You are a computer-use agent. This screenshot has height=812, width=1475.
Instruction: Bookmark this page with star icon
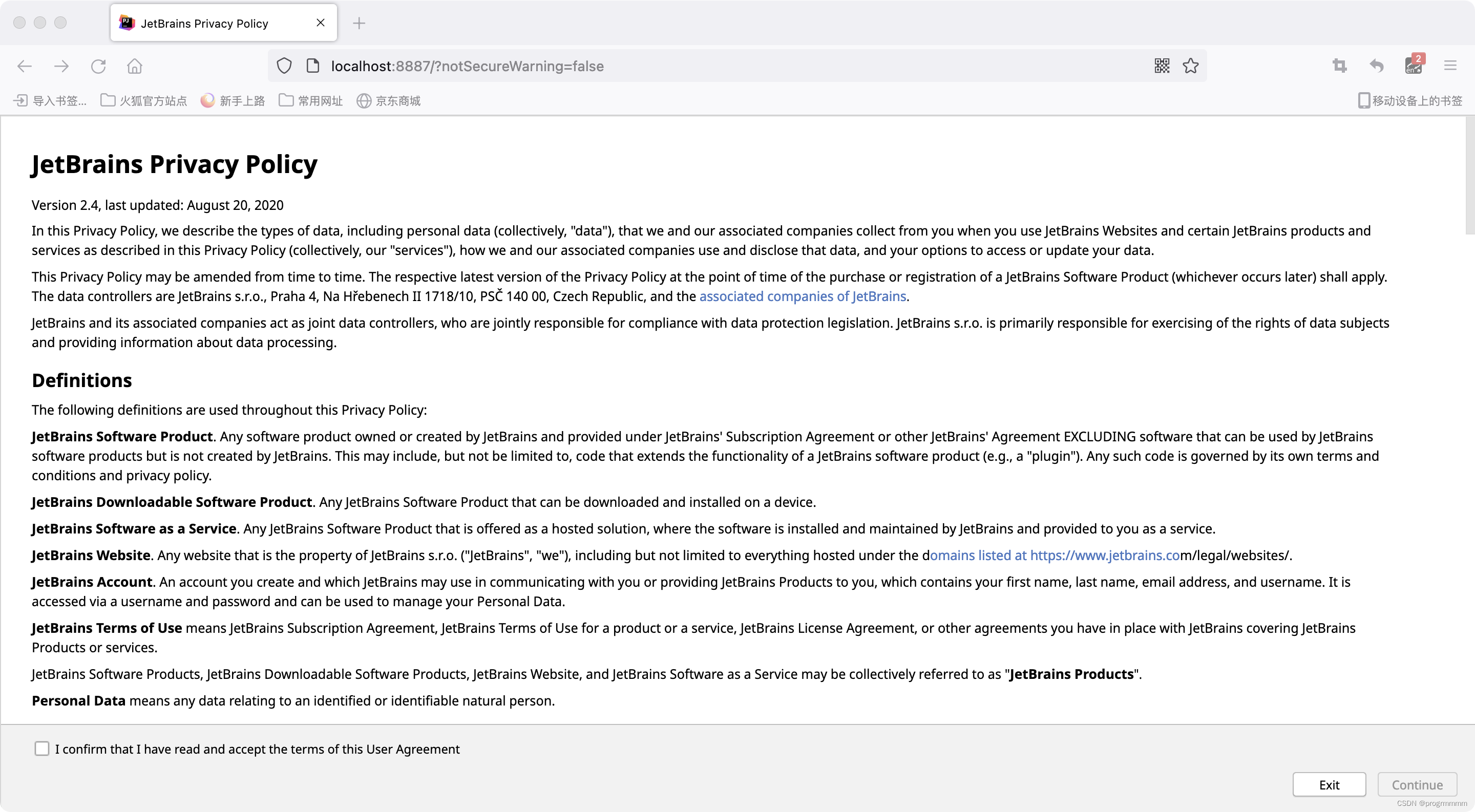[x=1191, y=67]
